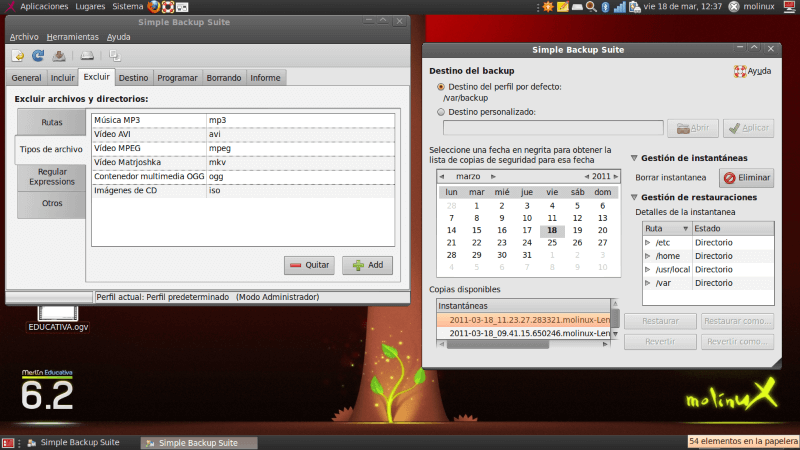Select Destino personalizado radio button
The height and width of the screenshot is (450, 800).
441,112
